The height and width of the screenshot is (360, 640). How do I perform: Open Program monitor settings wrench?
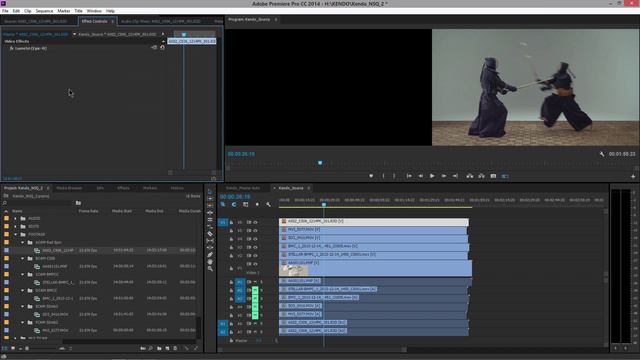[602, 154]
